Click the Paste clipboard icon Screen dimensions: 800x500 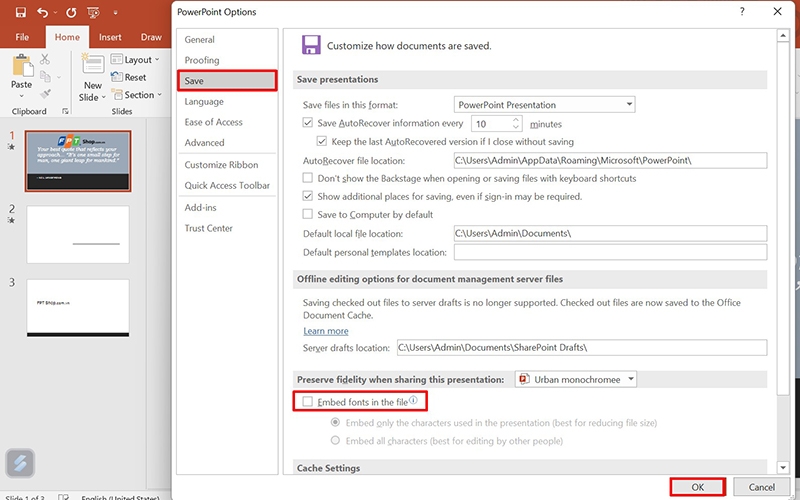22,65
